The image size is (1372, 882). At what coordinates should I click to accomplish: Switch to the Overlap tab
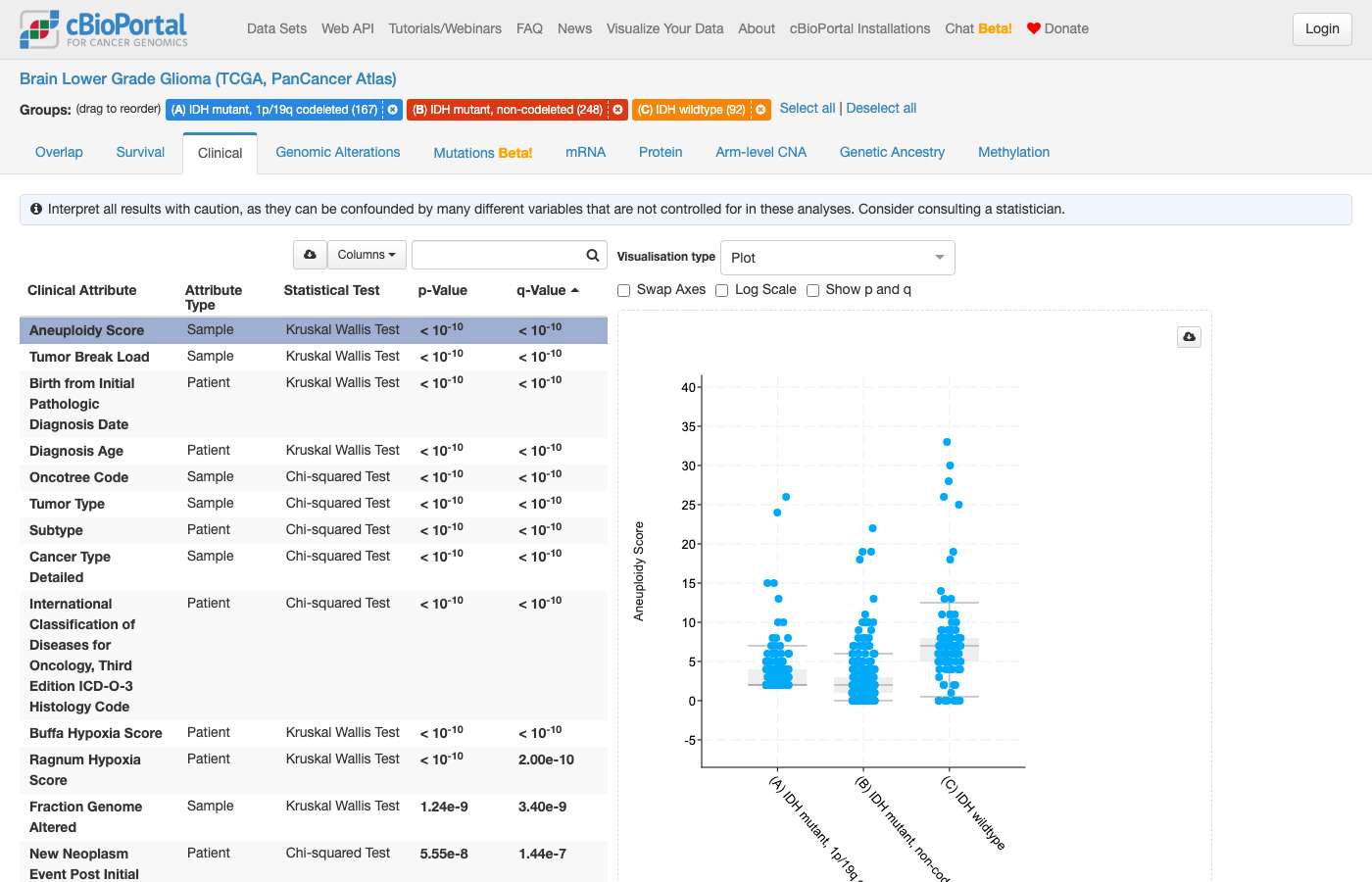59,152
